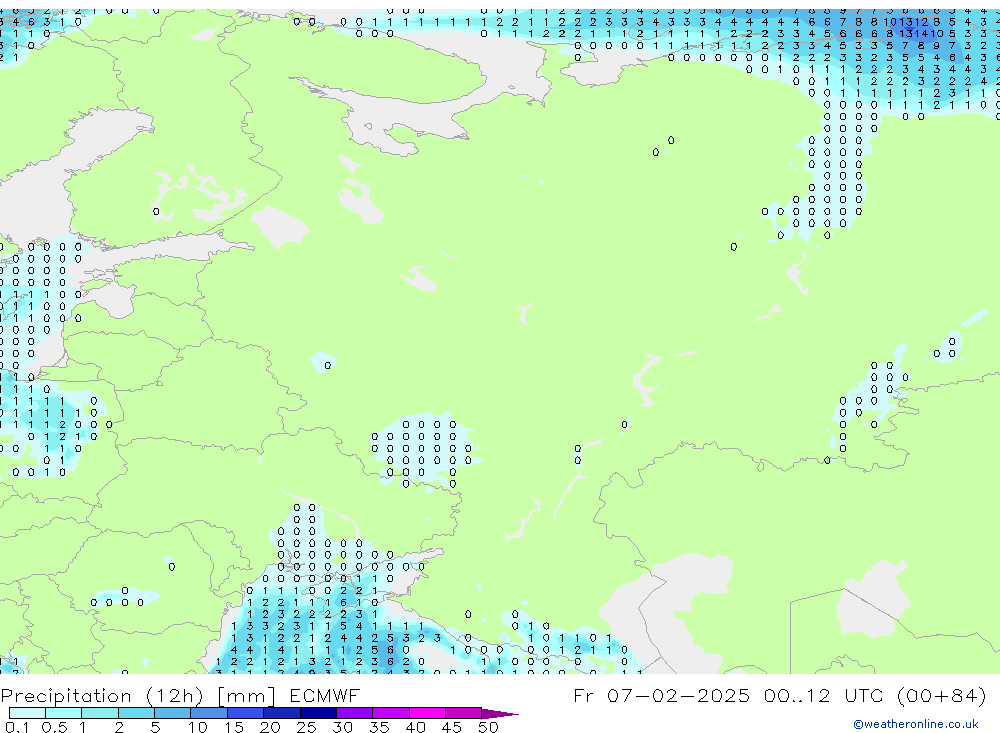Click the 20–25 mm legend swatch

coord(281,713)
